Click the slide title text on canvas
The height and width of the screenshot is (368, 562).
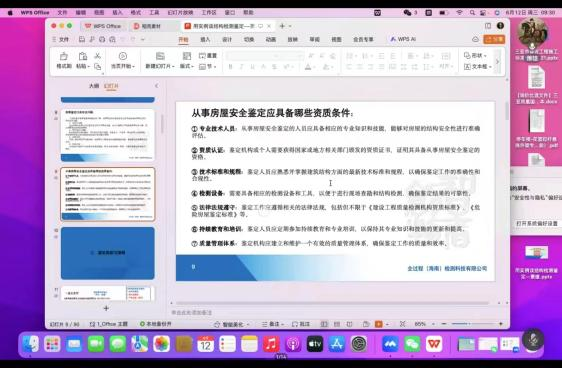pyautogui.click(x=272, y=113)
